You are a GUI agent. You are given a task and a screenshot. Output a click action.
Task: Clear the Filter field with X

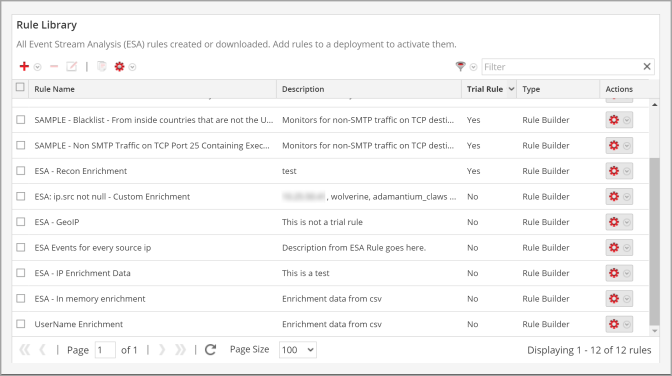point(647,66)
